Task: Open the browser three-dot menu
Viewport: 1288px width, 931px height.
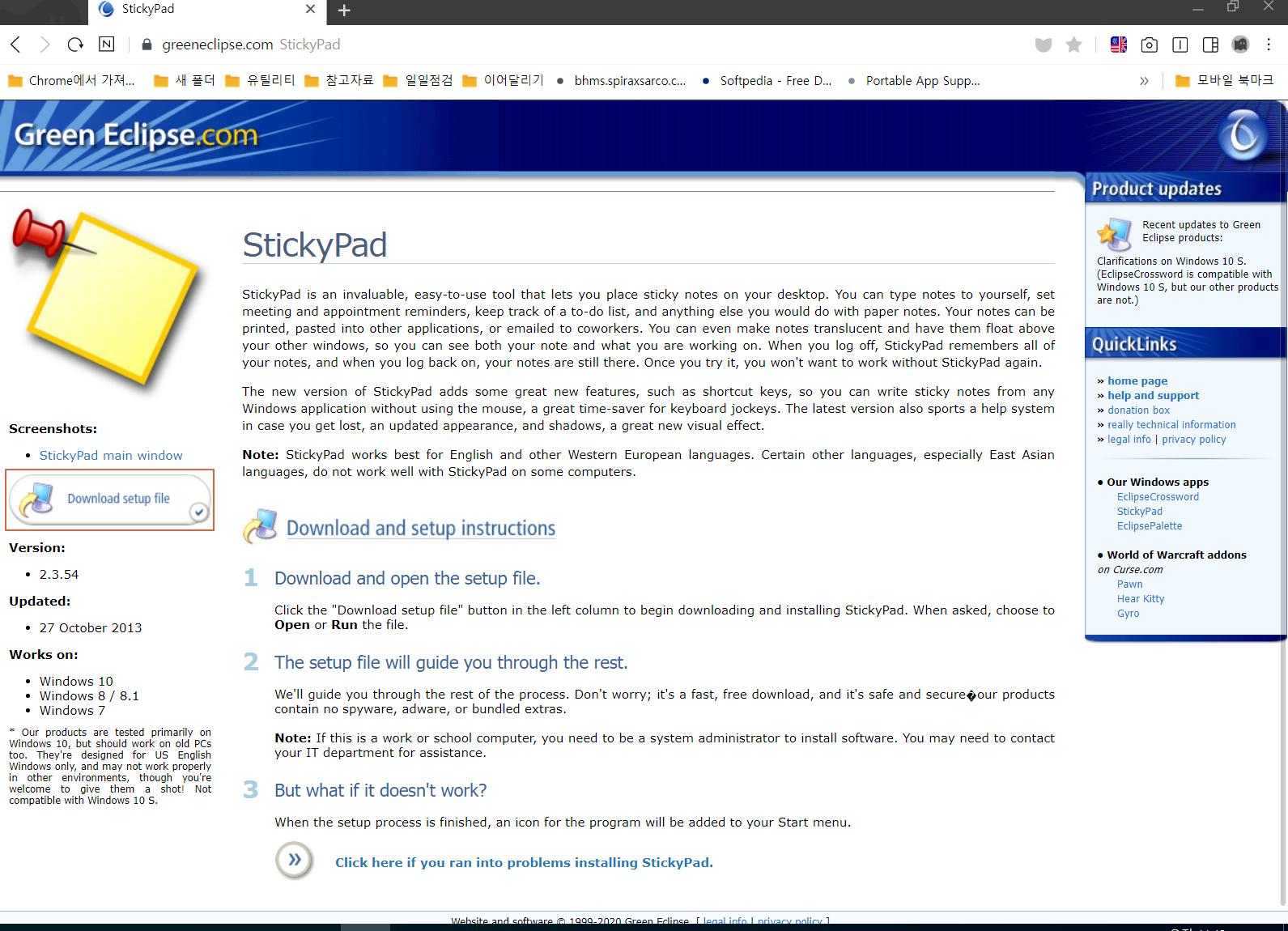Action: point(1269,45)
